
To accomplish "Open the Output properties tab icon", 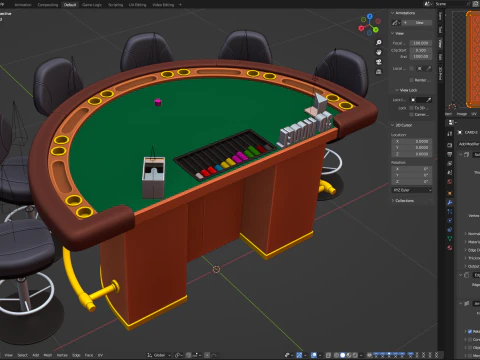I will tap(450, 154).
